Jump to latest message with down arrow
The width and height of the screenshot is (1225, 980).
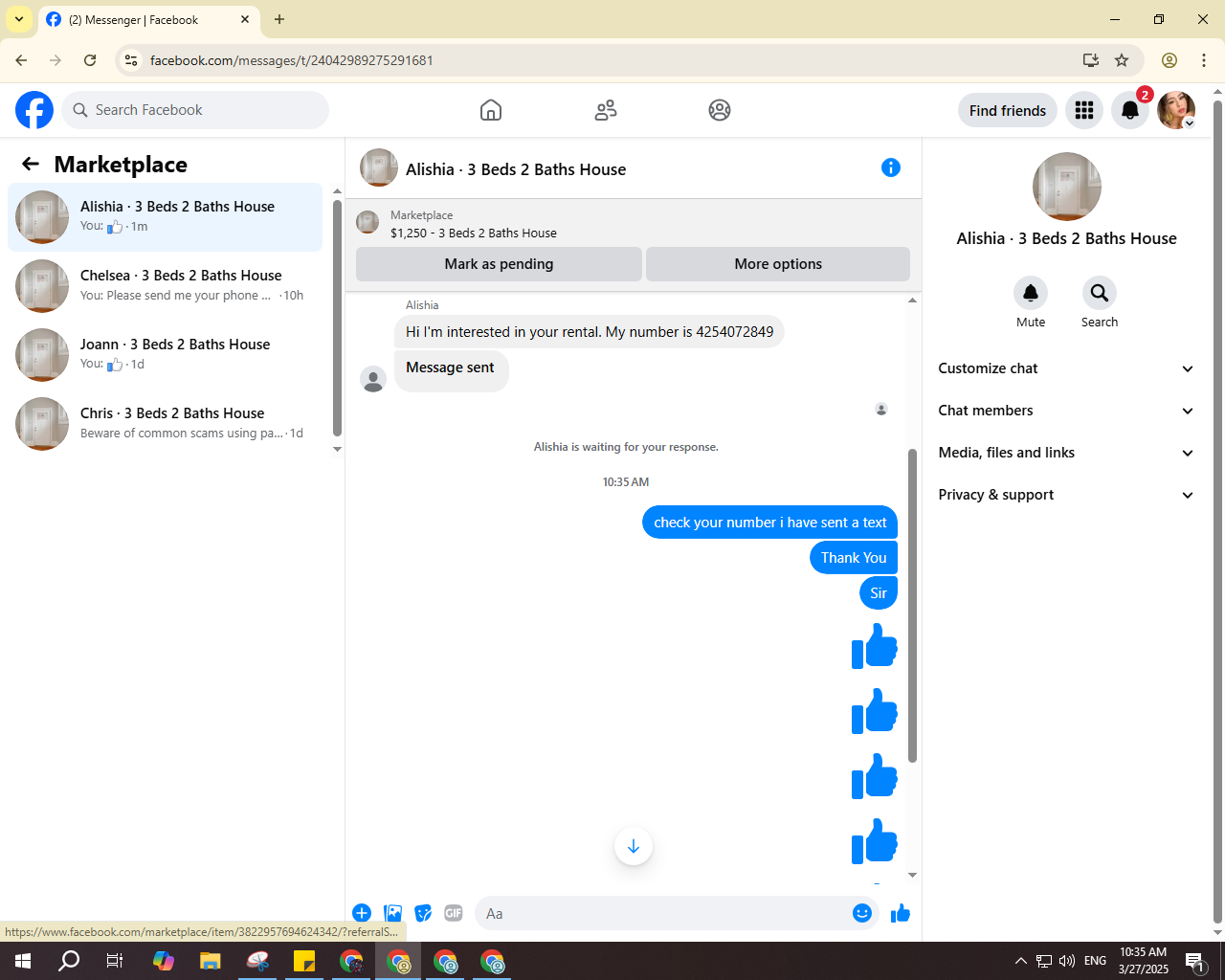click(634, 846)
